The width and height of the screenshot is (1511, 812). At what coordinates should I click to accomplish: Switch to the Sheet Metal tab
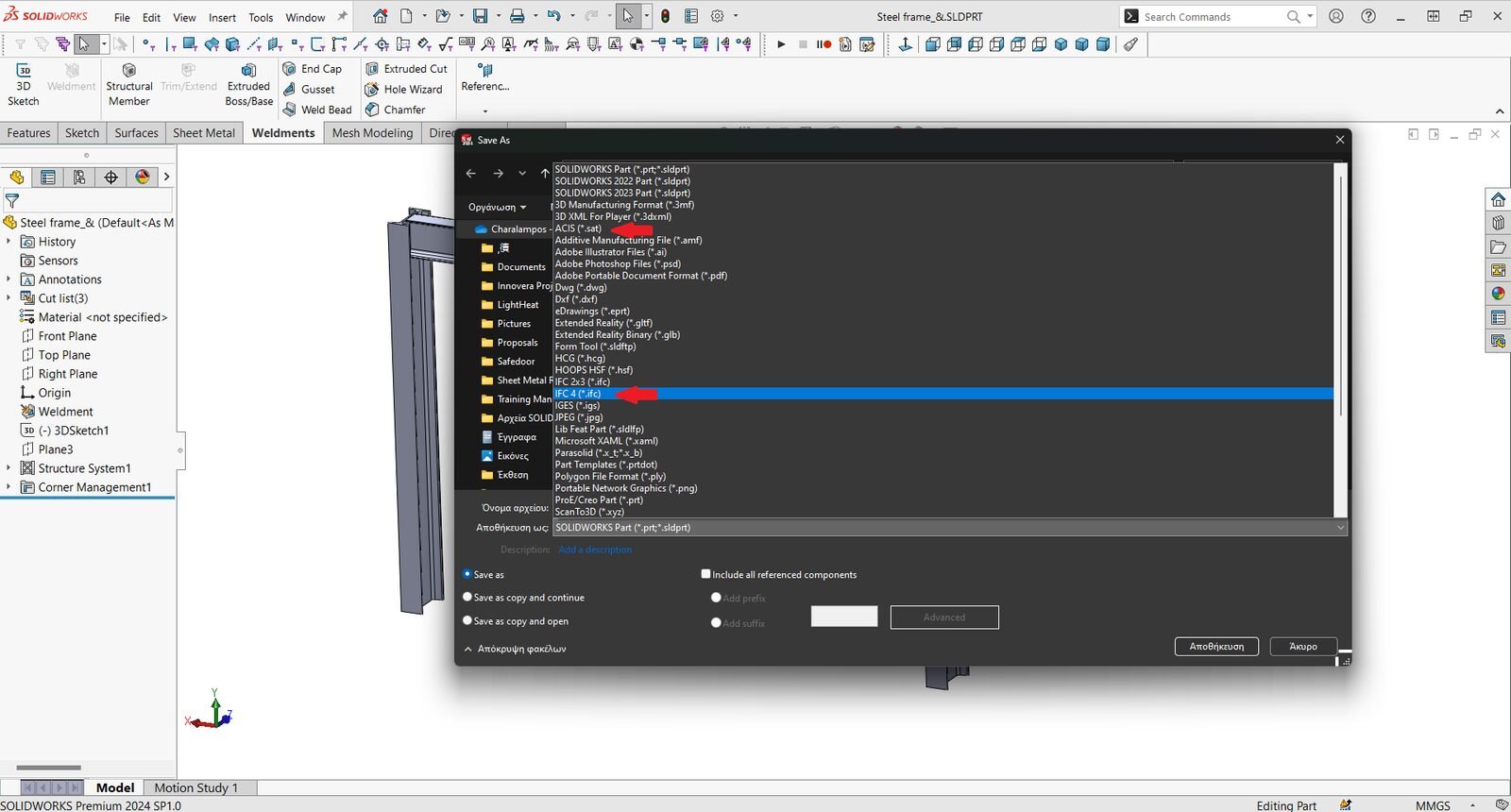coord(203,133)
